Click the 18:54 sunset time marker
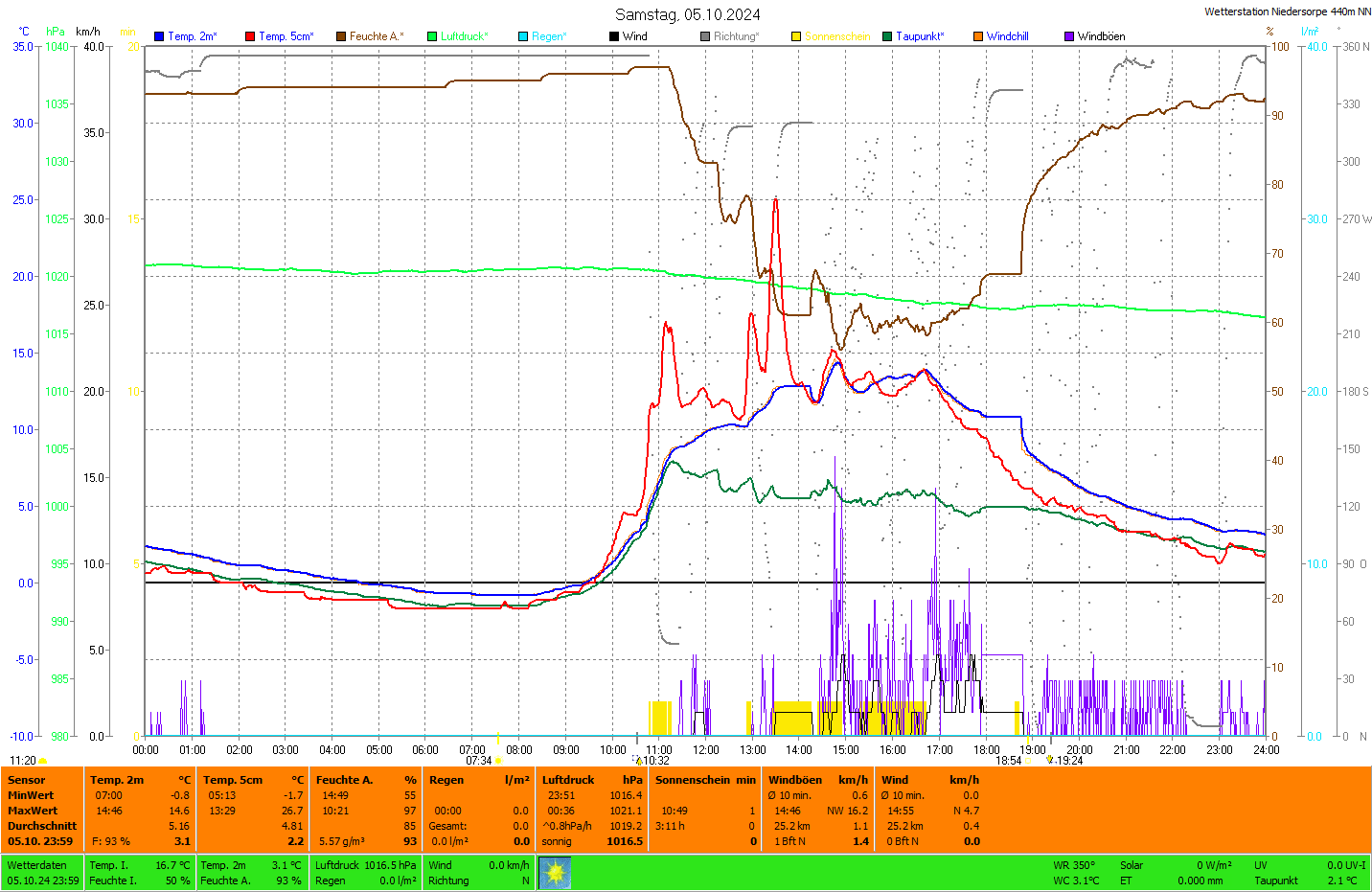Image resolution: width=1372 pixels, height=892 pixels. pyautogui.click(x=1008, y=761)
